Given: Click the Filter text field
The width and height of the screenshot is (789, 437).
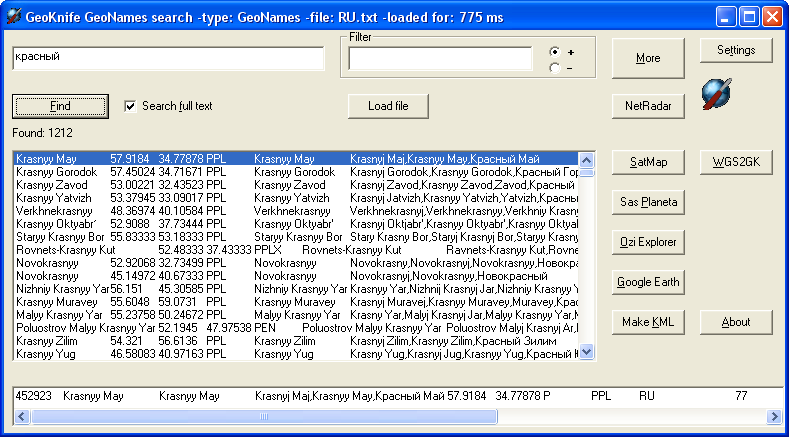Looking at the screenshot, I should pos(440,59).
